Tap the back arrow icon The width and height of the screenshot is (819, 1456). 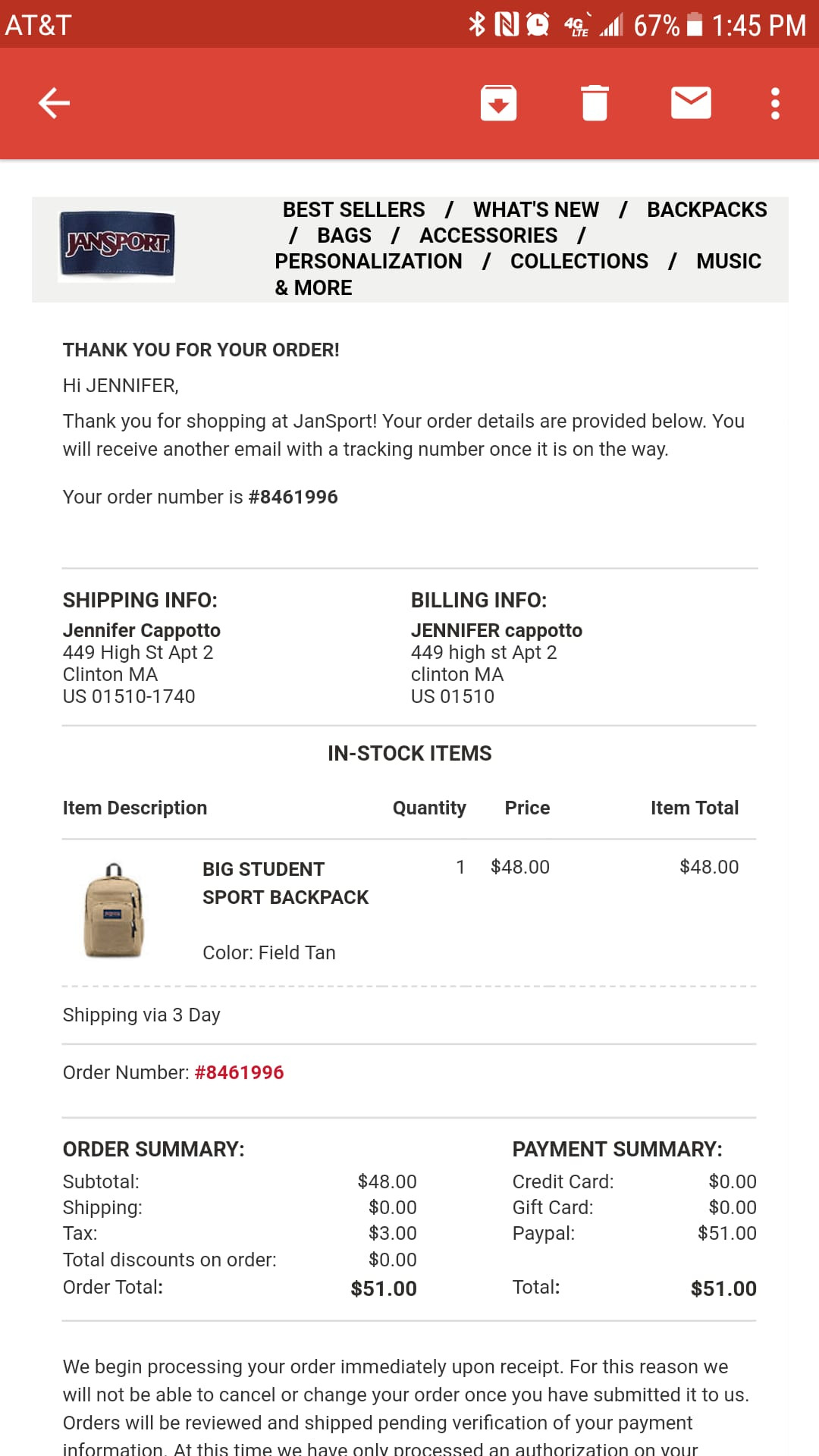pyautogui.click(x=54, y=103)
